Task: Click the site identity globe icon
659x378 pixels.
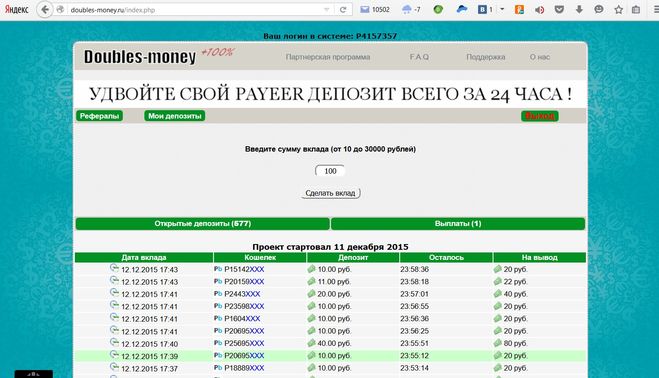Action: point(60,9)
